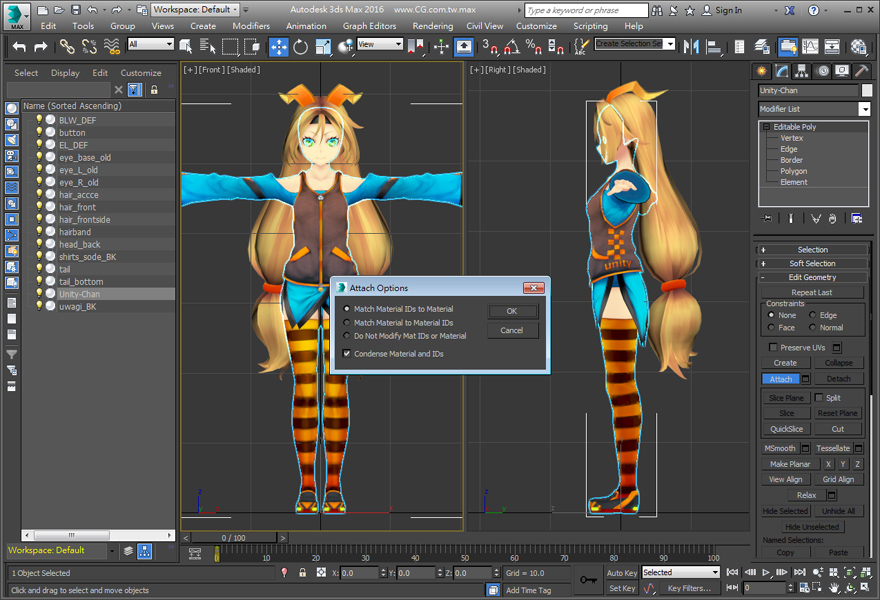The height and width of the screenshot is (600, 880).
Task: Switch to the Hierarchy command panel tab
Action: pos(801,71)
